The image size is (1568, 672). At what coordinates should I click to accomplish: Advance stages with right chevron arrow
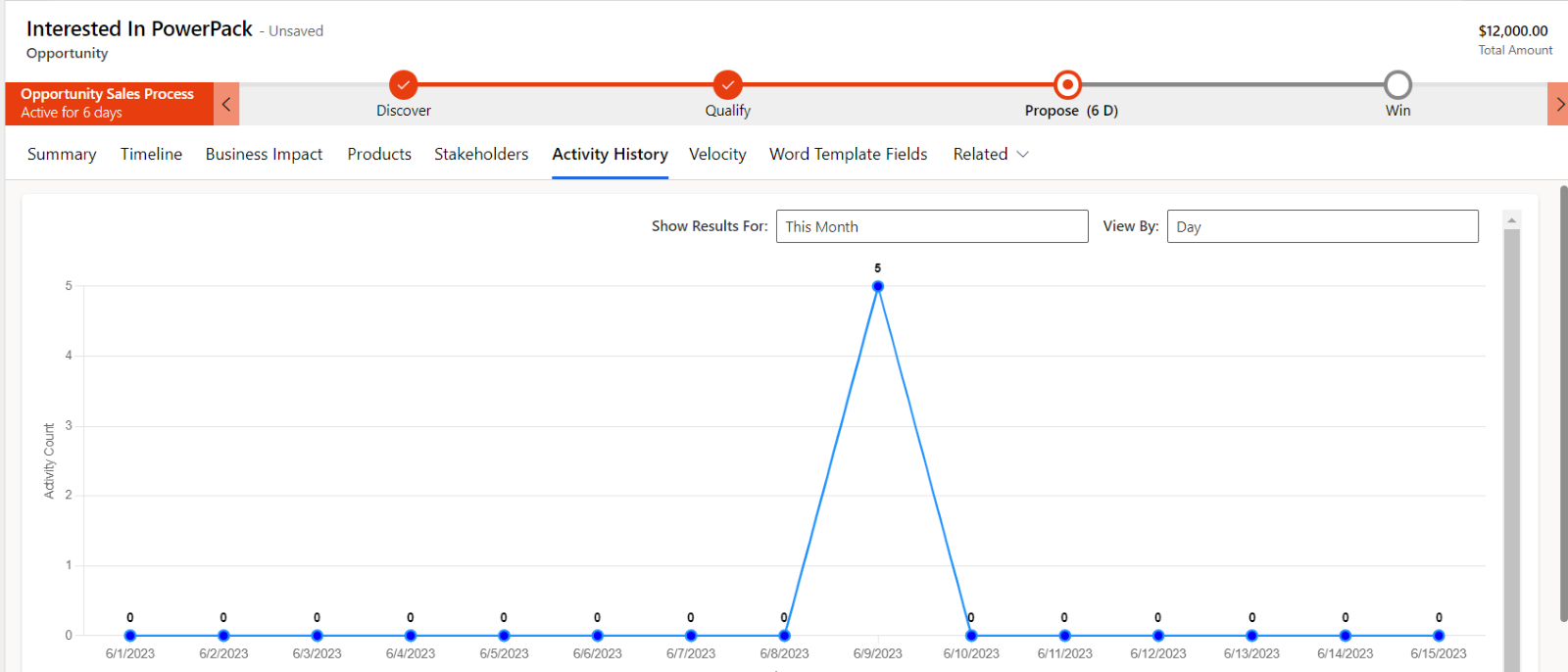coord(1558,104)
